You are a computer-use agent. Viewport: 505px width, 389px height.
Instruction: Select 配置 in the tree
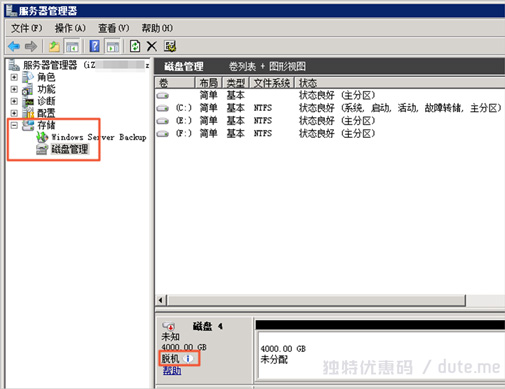(x=46, y=113)
